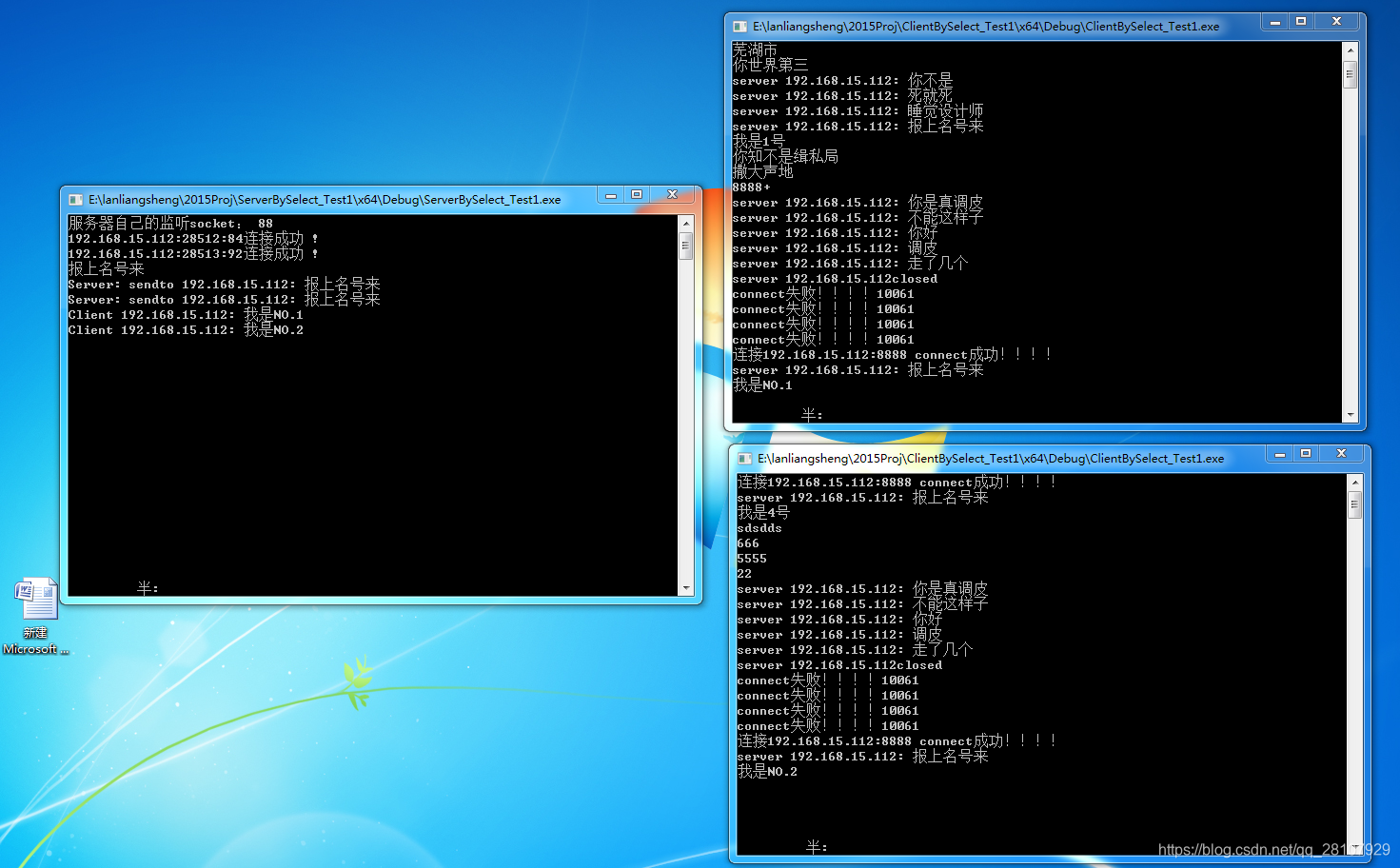Click IME indicator '半:' in server console
Image resolution: width=1400 pixels, height=868 pixels.
click(x=148, y=589)
